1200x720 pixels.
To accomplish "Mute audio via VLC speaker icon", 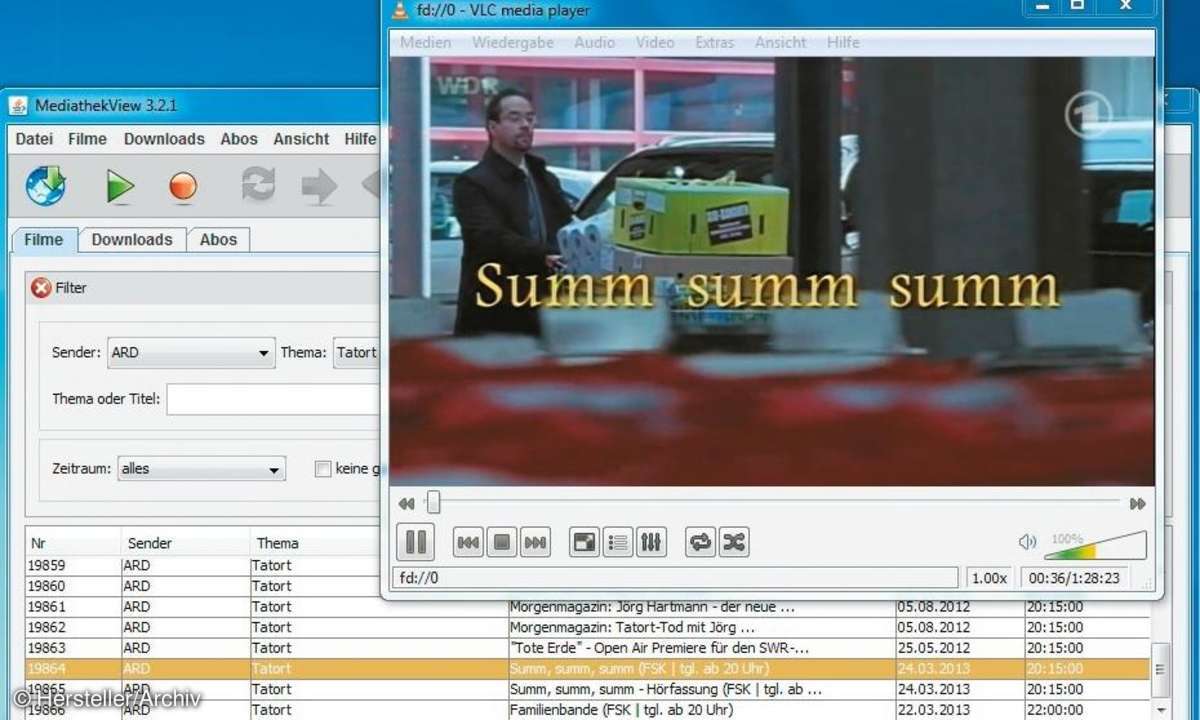I will click(1027, 542).
